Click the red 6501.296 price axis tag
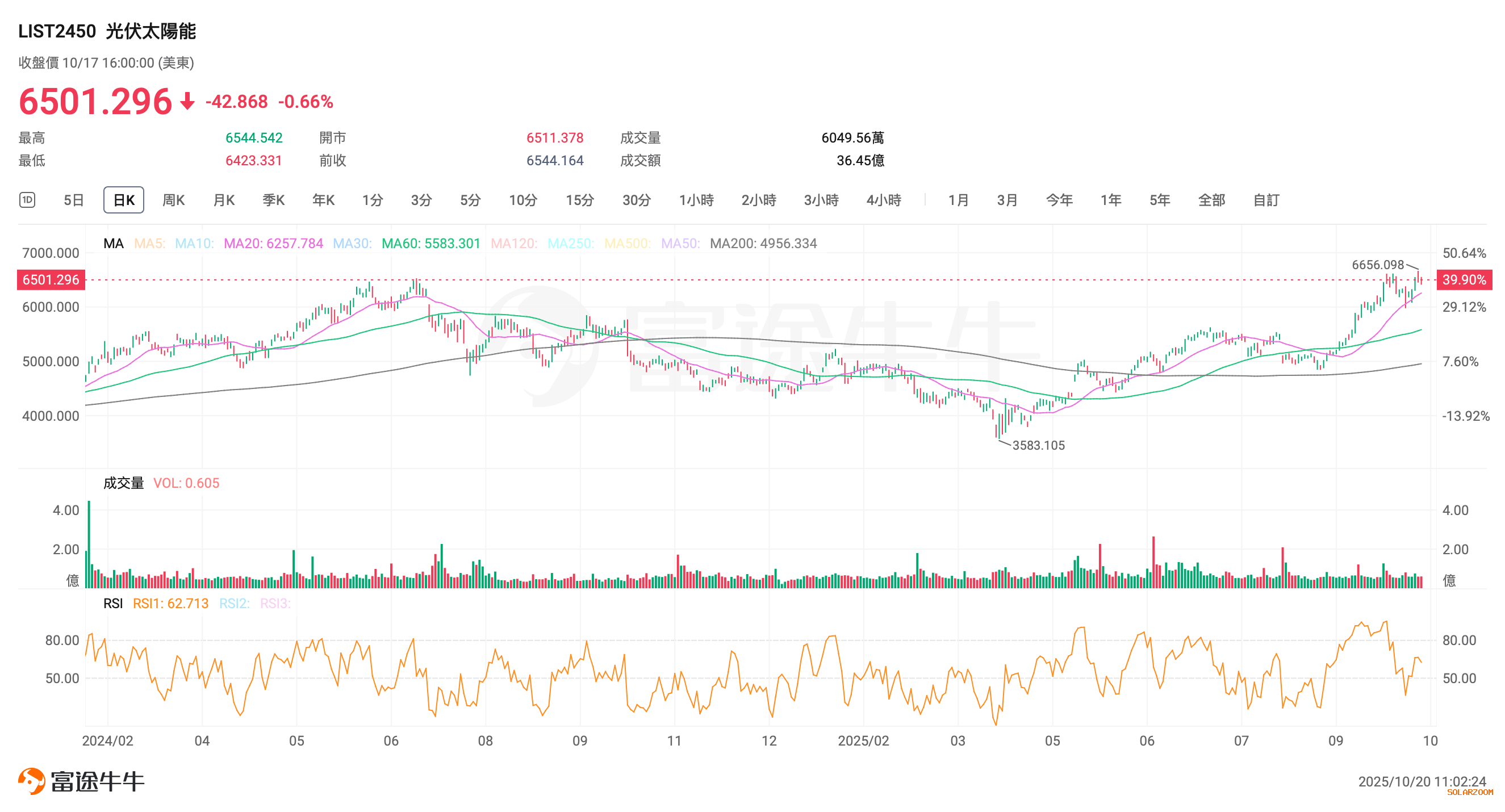1505x812 pixels. coord(51,280)
